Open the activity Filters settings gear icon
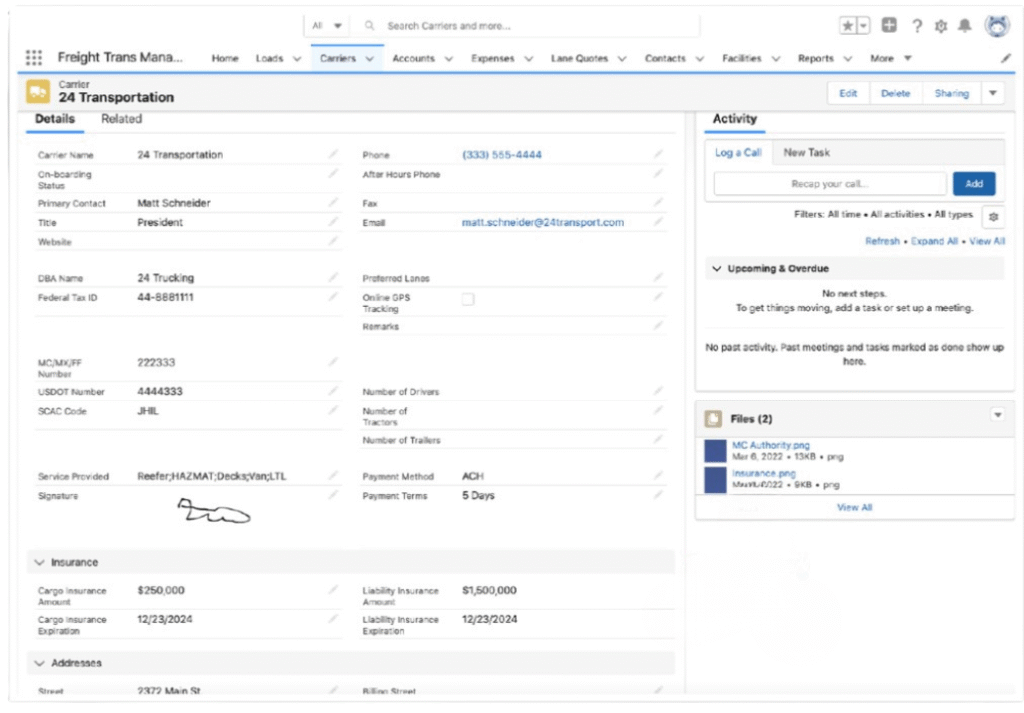Image resolution: width=1024 pixels, height=713 pixels. point(994,217)
